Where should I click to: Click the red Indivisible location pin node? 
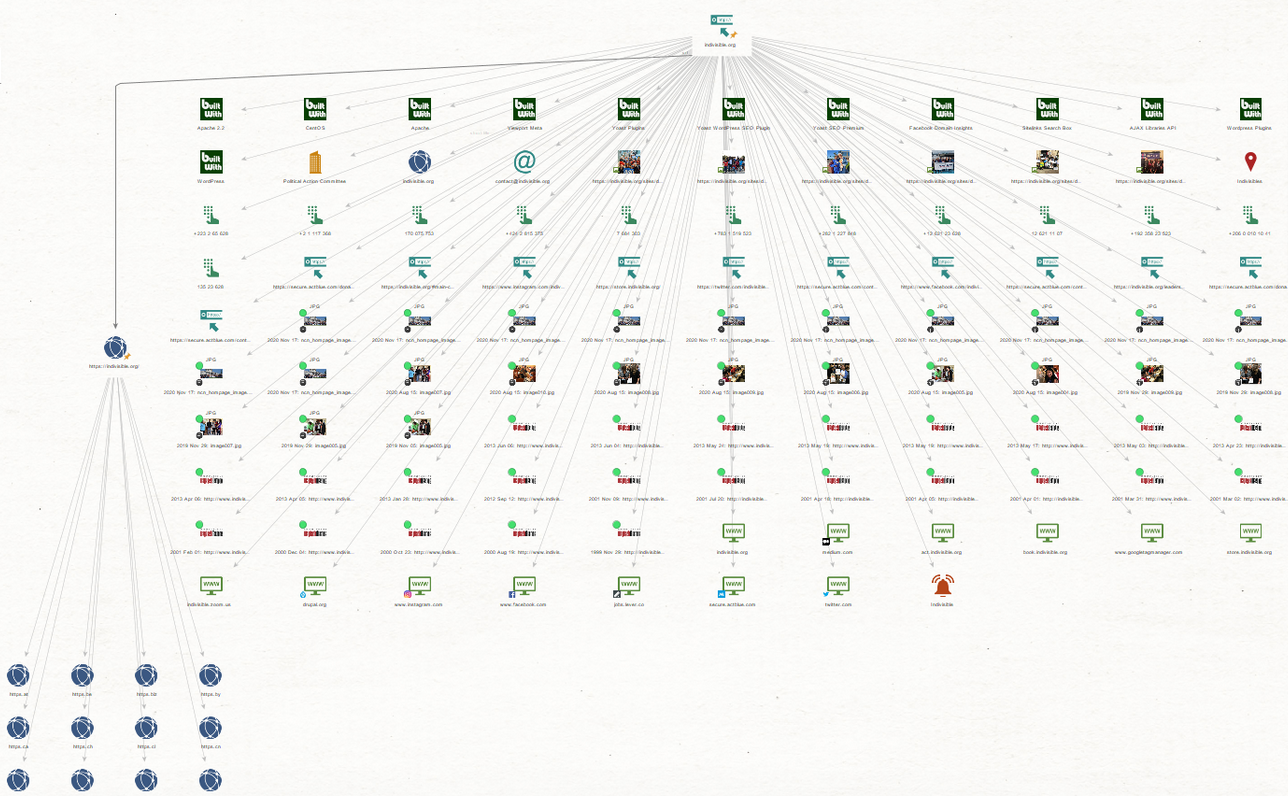click(x=1250, y=162)
